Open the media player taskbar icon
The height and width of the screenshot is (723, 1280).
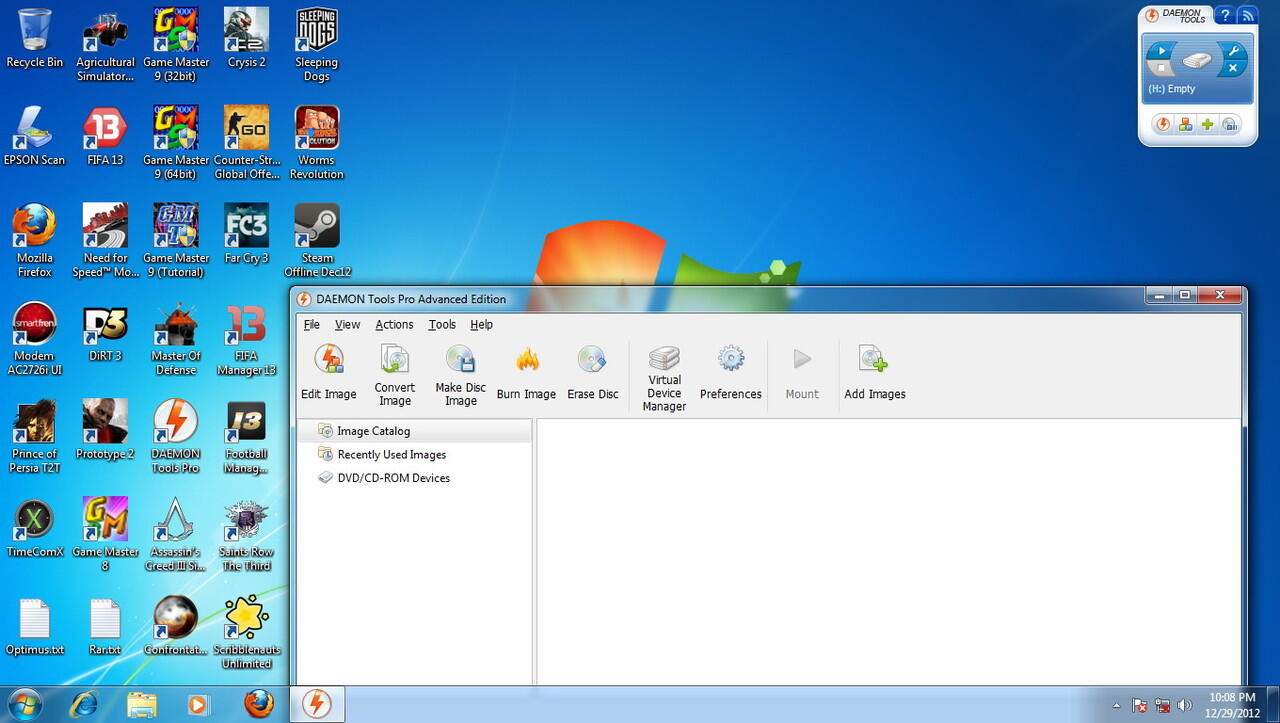click(198, 704)
